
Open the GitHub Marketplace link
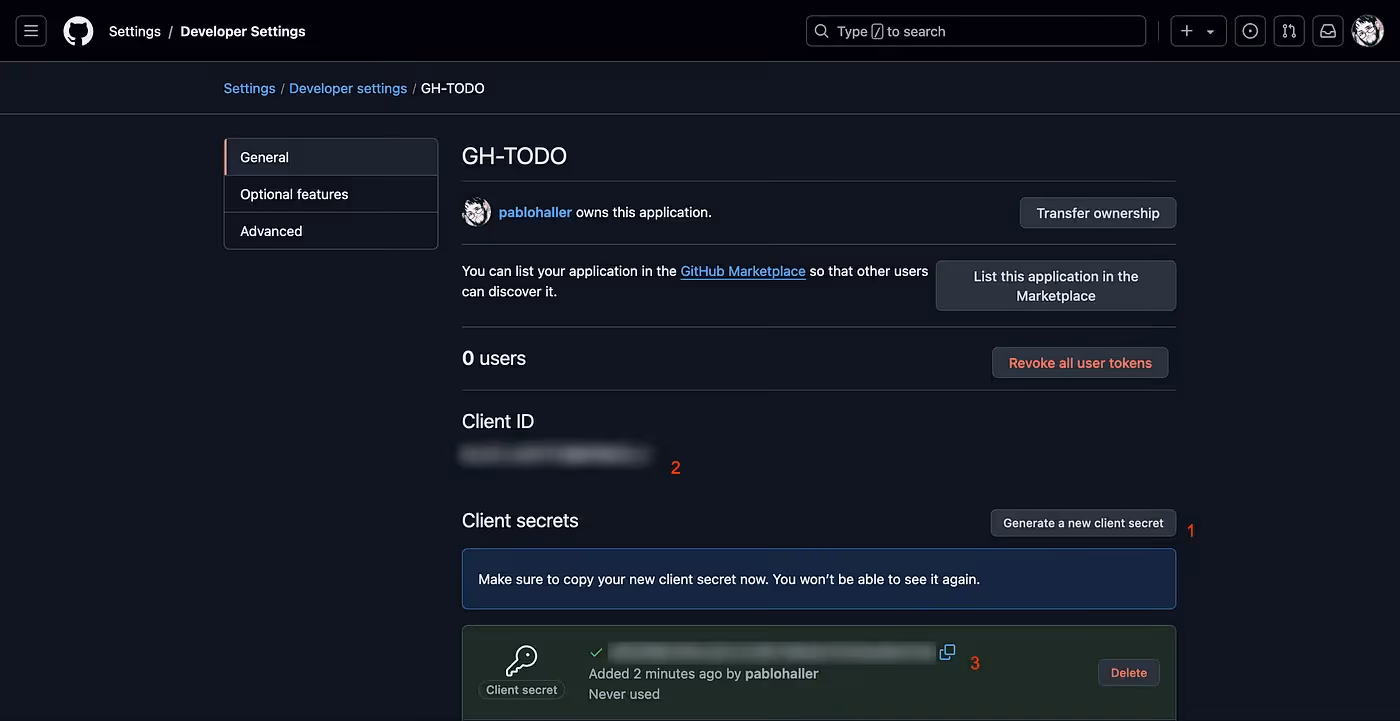coord(743,271)
